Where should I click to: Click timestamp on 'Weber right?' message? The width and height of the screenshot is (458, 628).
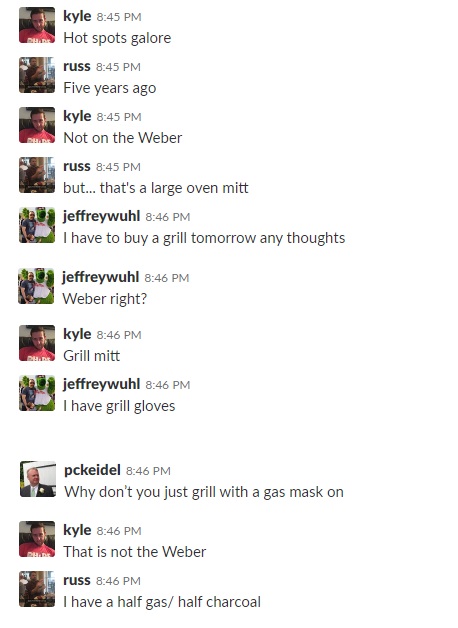167,278
